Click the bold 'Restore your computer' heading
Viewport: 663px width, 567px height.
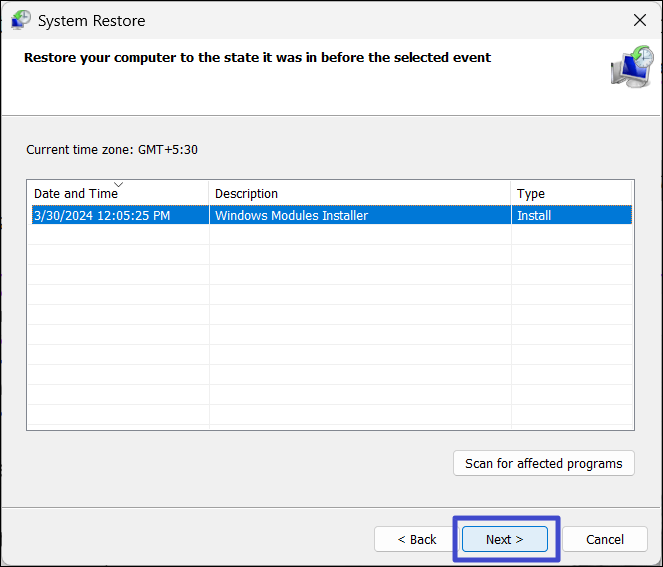pos(257,58)
